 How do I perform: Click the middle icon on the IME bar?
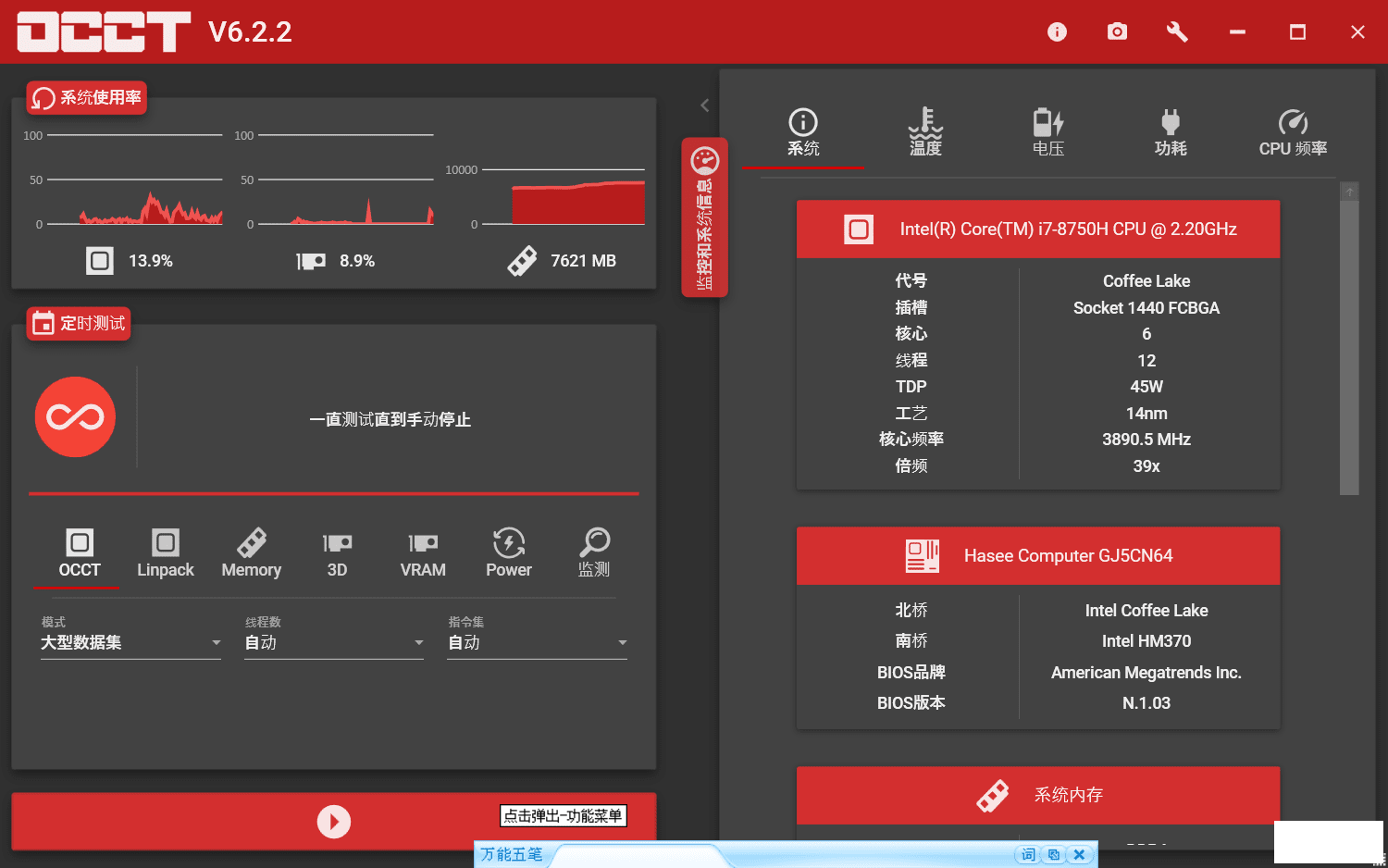[1054, 854]
